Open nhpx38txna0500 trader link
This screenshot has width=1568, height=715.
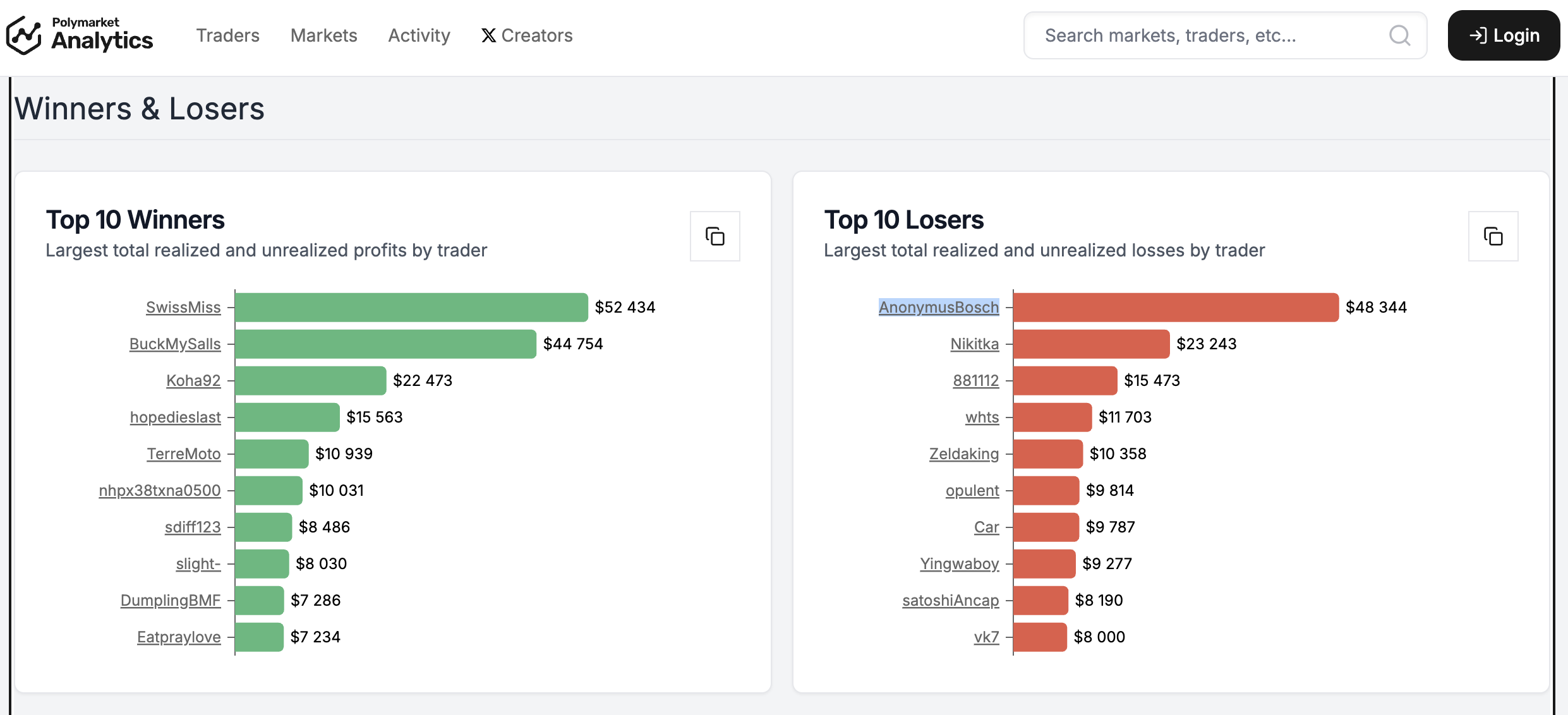160,491
